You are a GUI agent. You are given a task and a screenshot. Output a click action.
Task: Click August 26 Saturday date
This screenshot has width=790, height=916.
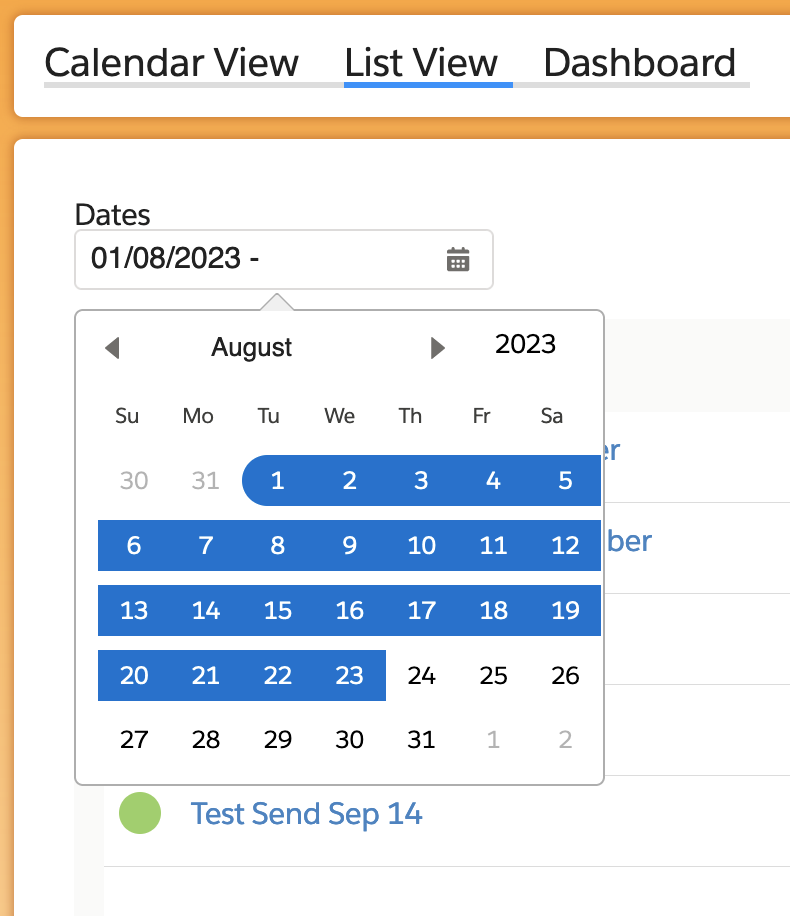565,676
